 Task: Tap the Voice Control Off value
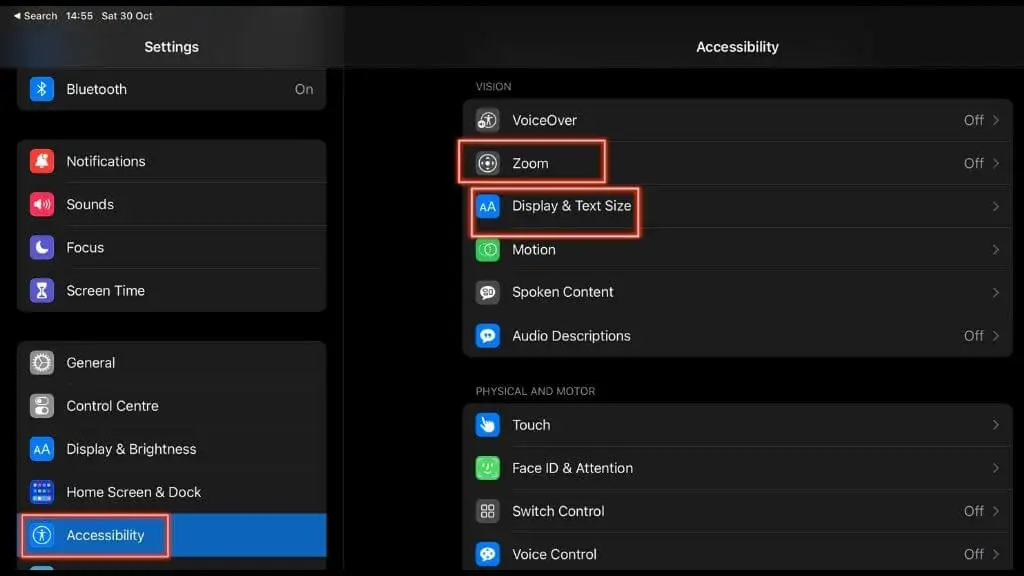[x=973, y=554]
